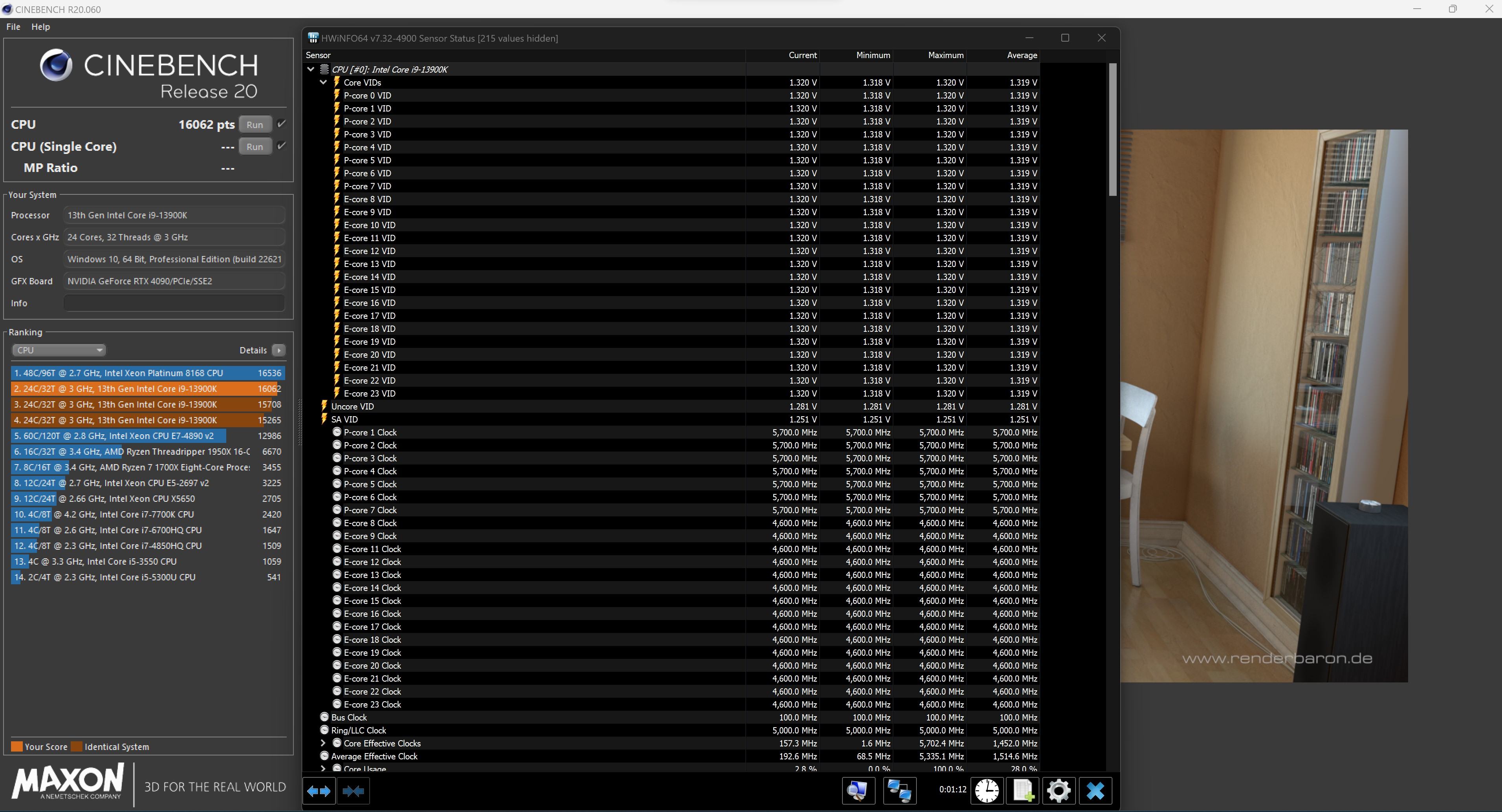Open the File menu in Cinebench
The width and height of the screenshot is (1502, 812).
pyautogui.click(x=13, y=27)
